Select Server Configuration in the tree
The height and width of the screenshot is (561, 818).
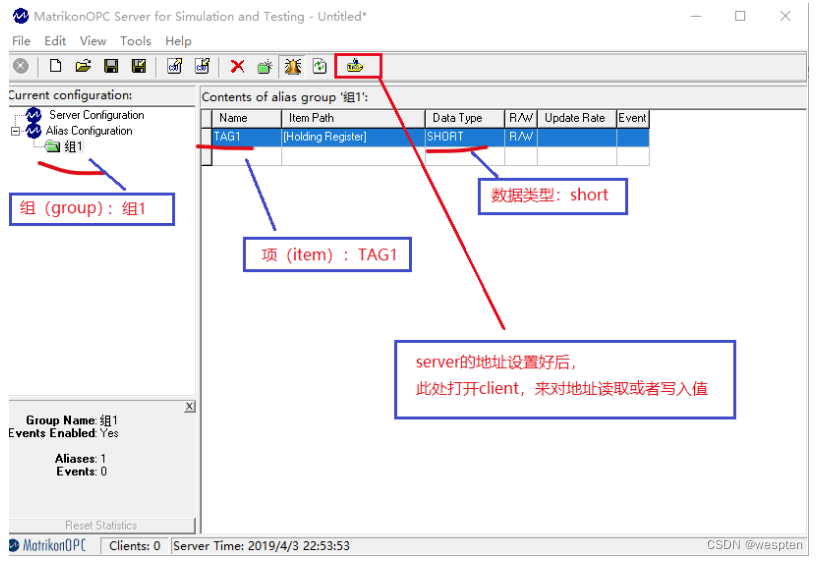[97, 115]
